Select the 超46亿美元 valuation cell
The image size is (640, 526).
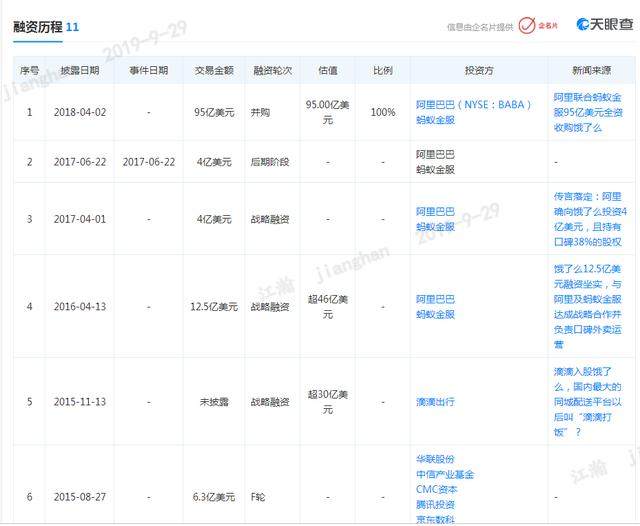pyautogui.click(x=328, y=306)
